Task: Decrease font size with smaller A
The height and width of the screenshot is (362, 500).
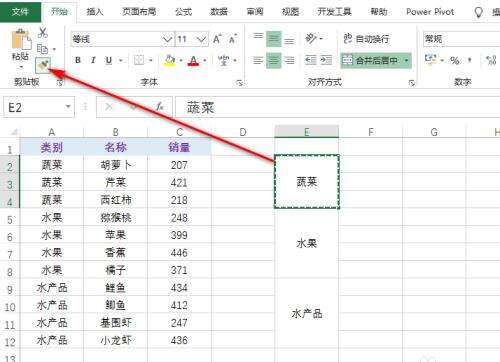Action: [x=233, y=39]
